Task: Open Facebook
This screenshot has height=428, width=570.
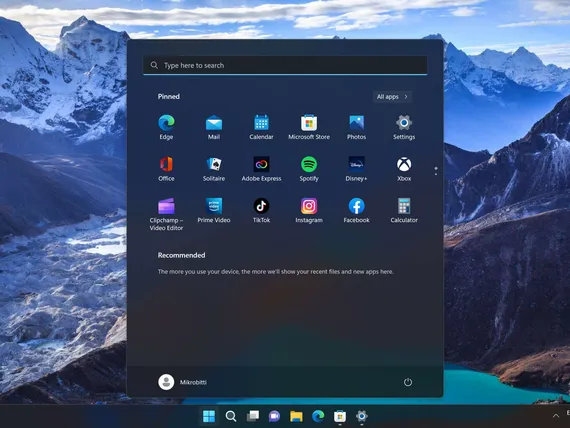Action: [356, 211]
